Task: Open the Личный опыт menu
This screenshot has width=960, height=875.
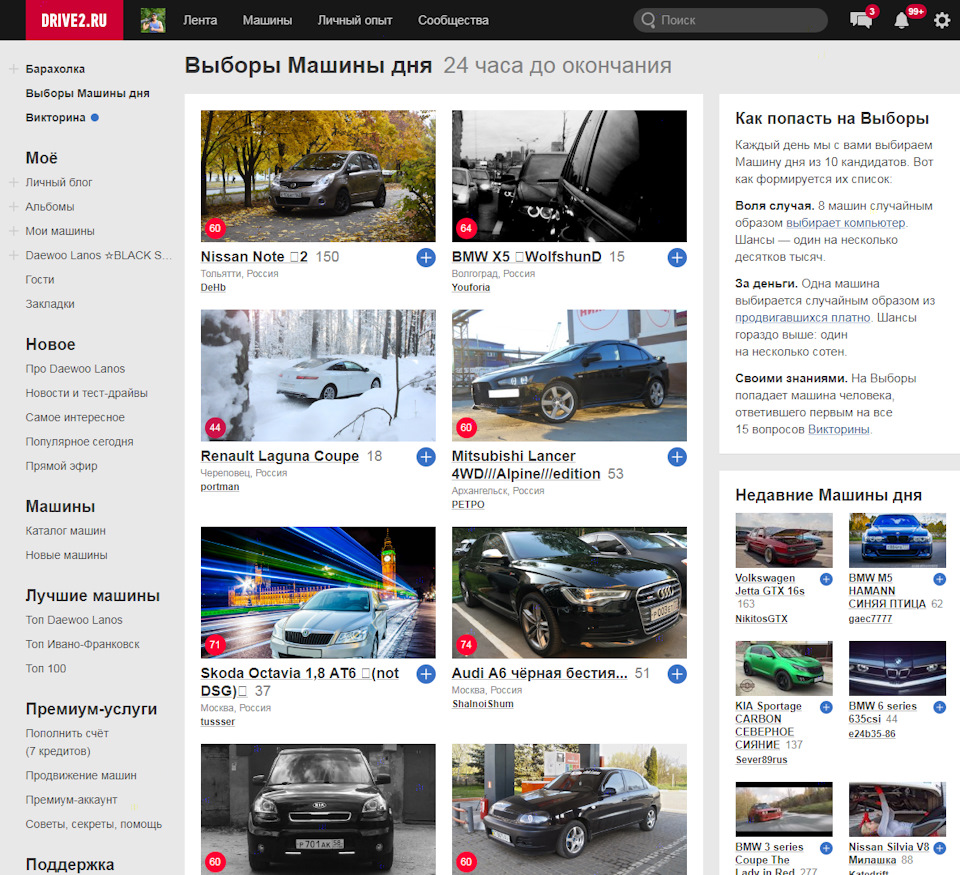Action: click(355, 20)
